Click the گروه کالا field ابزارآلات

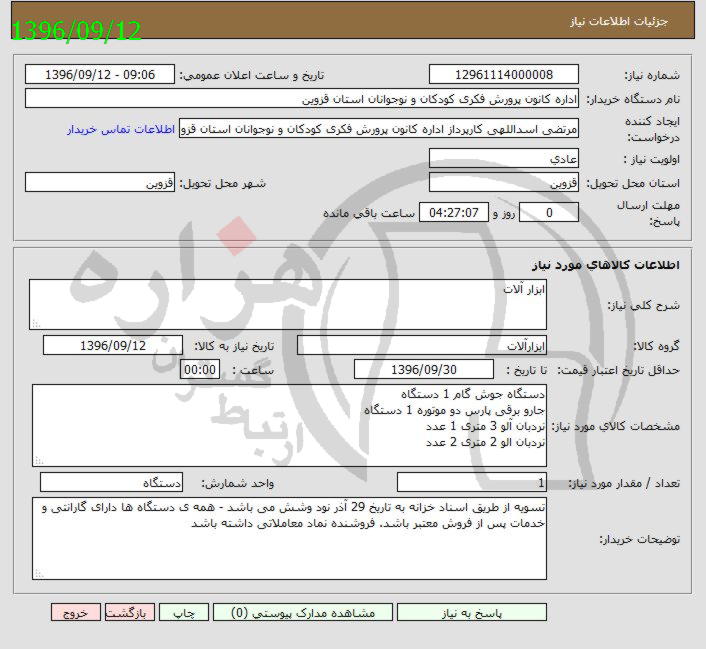point(422,345)
